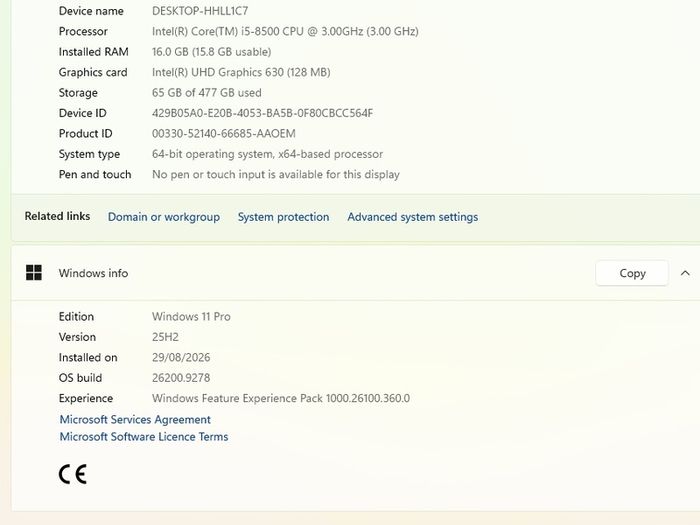Viewport: 700px width, 525px height.
Task: Click the Windows logo icon beside Windows info
Action: point(34,273)
